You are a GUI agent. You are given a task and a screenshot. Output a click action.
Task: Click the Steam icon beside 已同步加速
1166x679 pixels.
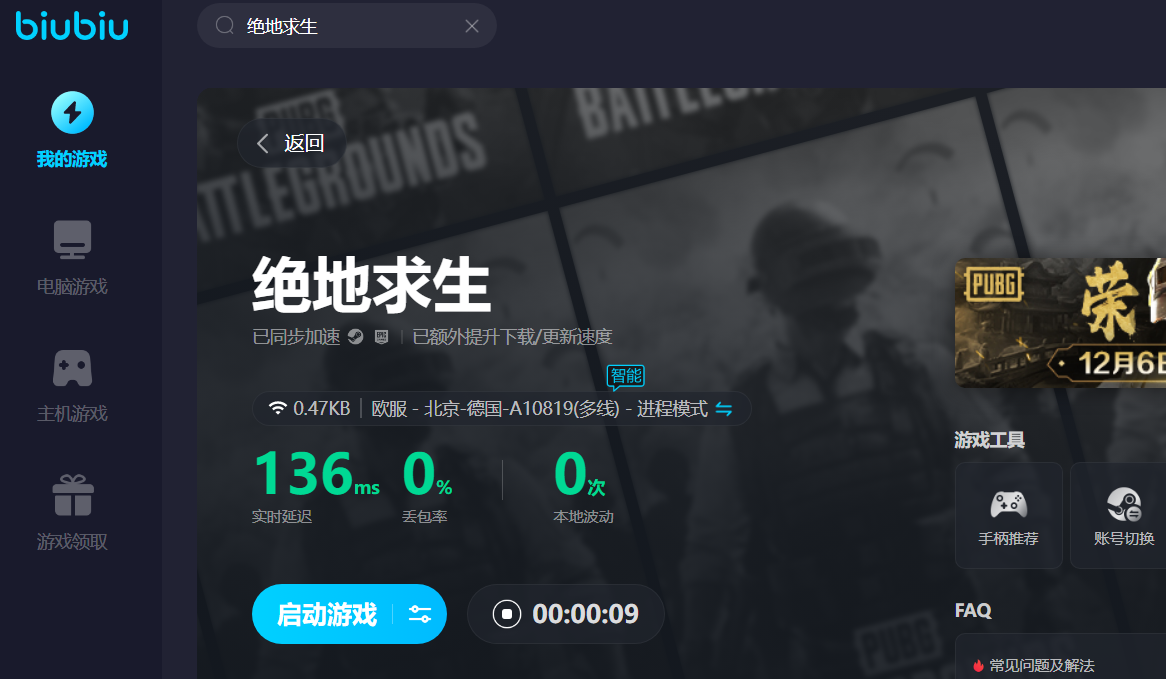[355, 337]
